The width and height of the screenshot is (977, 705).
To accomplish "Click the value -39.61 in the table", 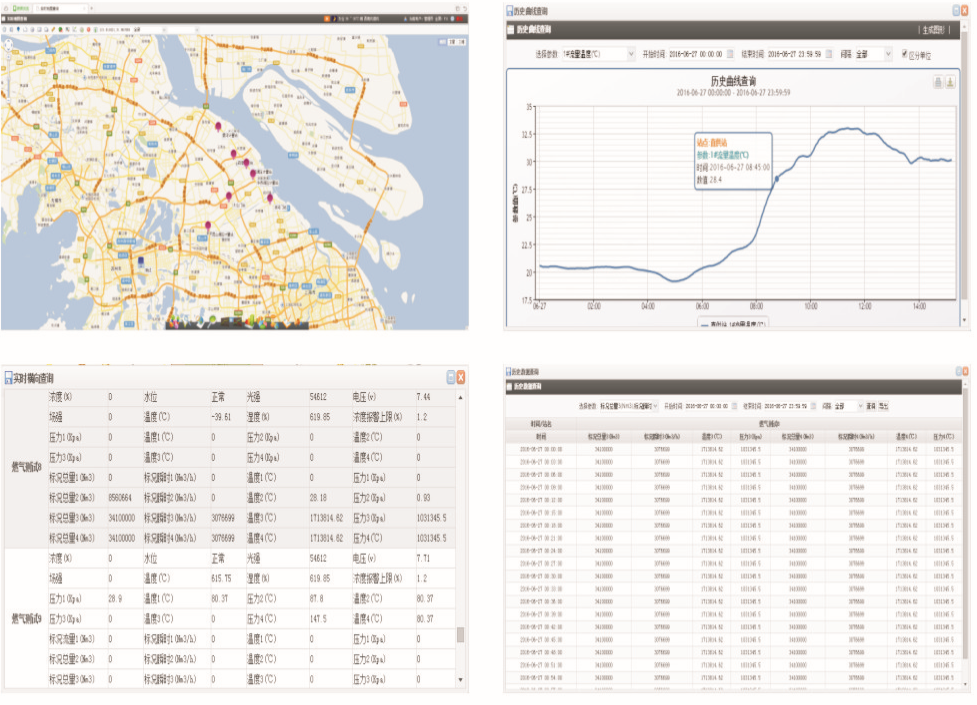I will pyautogui.click(x=221, y=417).
